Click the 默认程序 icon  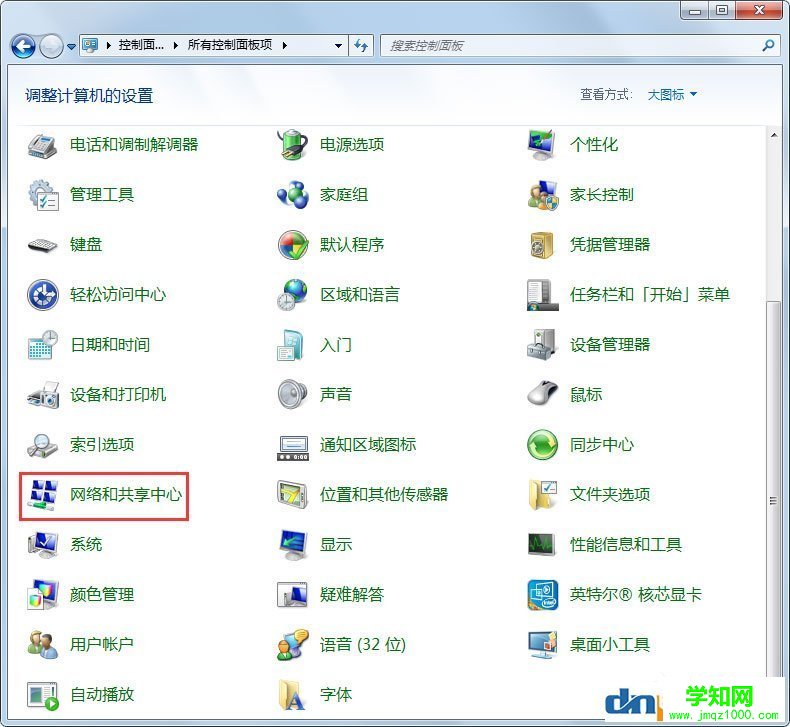pyautogui.click(x=293, y=245)
